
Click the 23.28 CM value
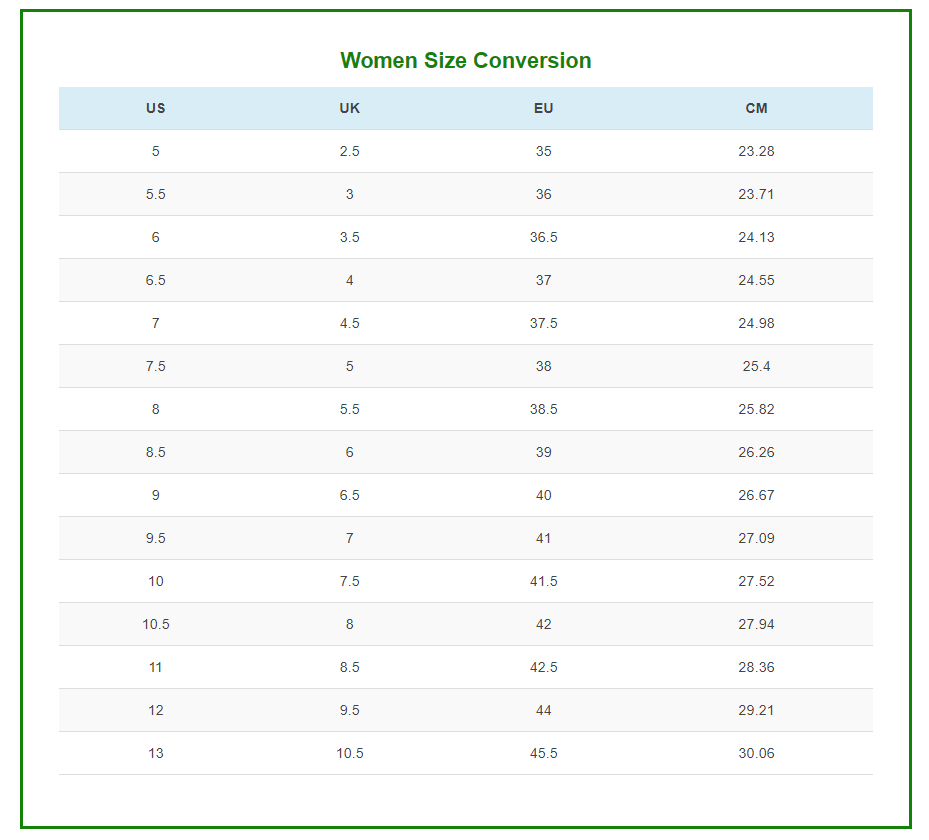click(x=756, y=151)
